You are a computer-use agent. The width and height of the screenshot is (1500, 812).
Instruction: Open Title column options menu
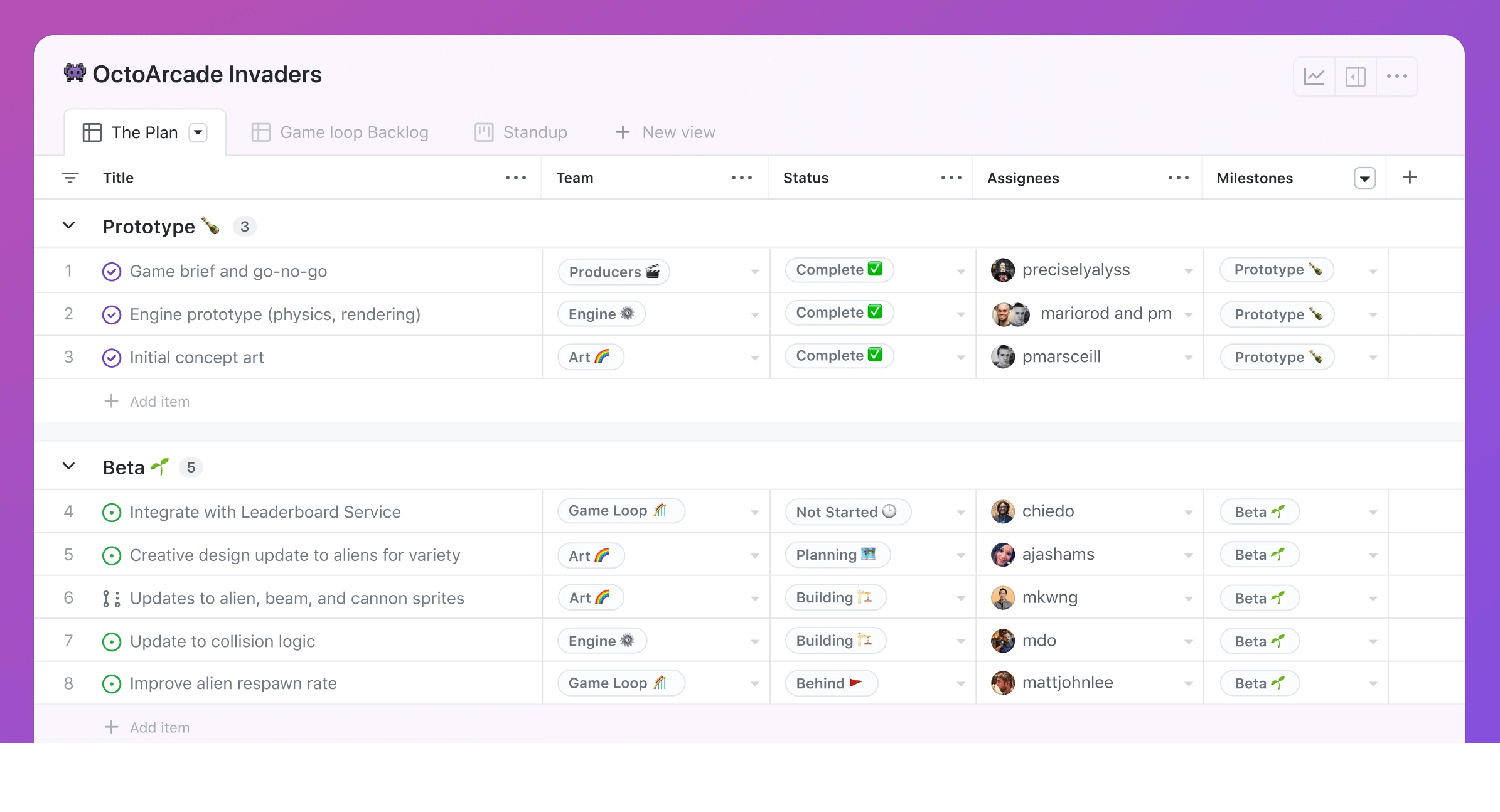[x=515, y=178]
